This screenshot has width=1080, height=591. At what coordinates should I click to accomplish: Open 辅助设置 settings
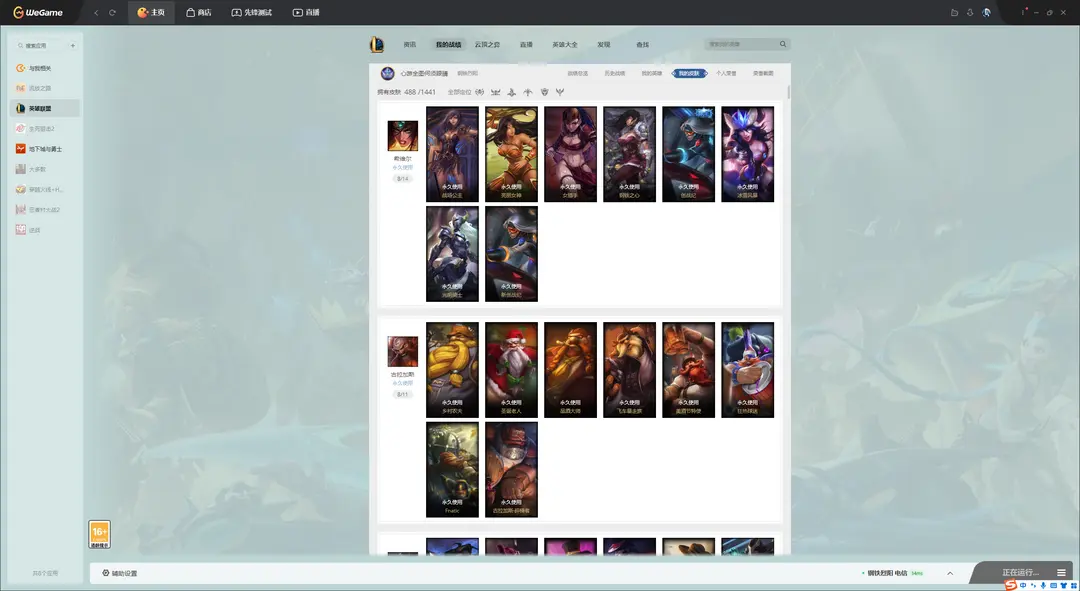coord(120,573)
